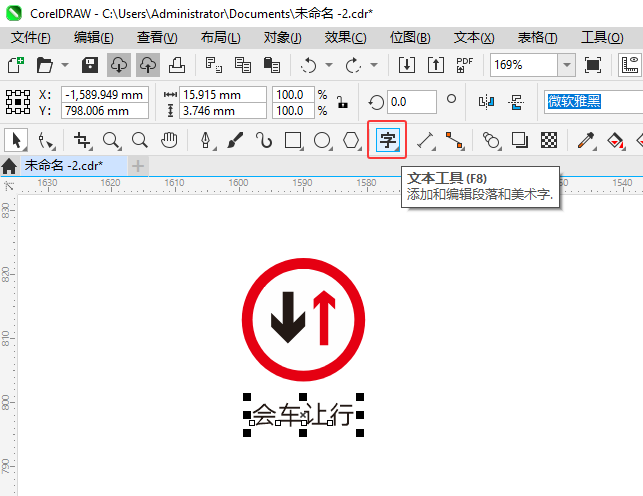643x496 pixels.
Task: Select the Pan hand tool
Action: (x=169, y=140)
